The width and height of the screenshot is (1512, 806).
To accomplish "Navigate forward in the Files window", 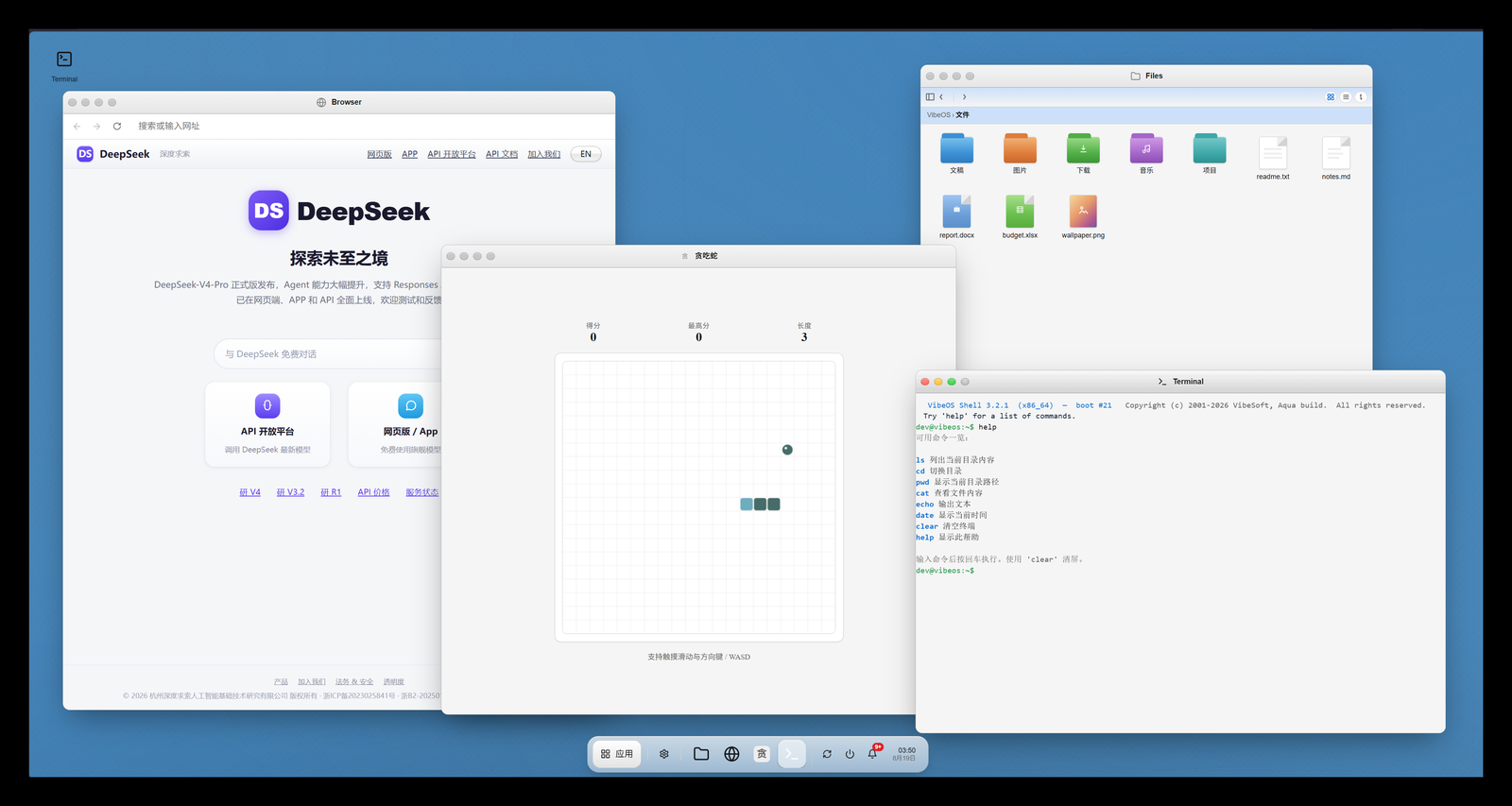I will (964, 96).
